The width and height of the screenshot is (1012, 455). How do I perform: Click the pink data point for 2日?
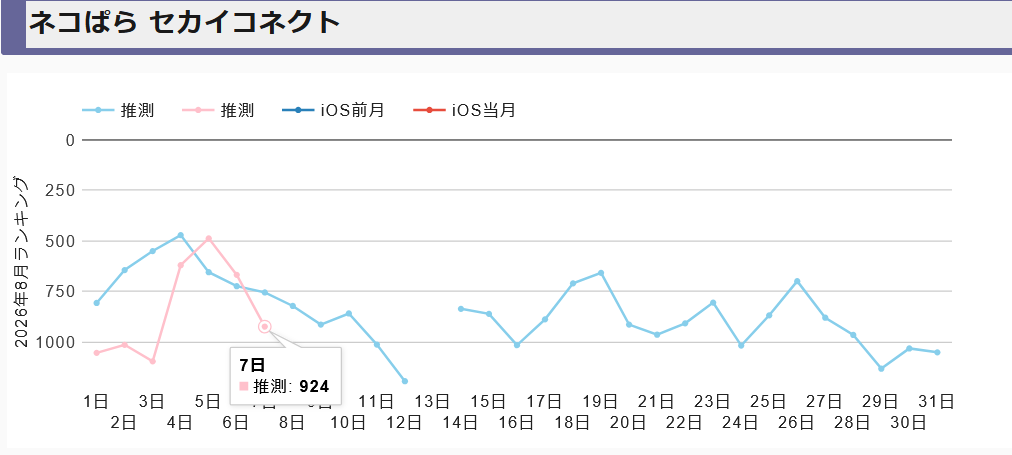coord(125,345)
